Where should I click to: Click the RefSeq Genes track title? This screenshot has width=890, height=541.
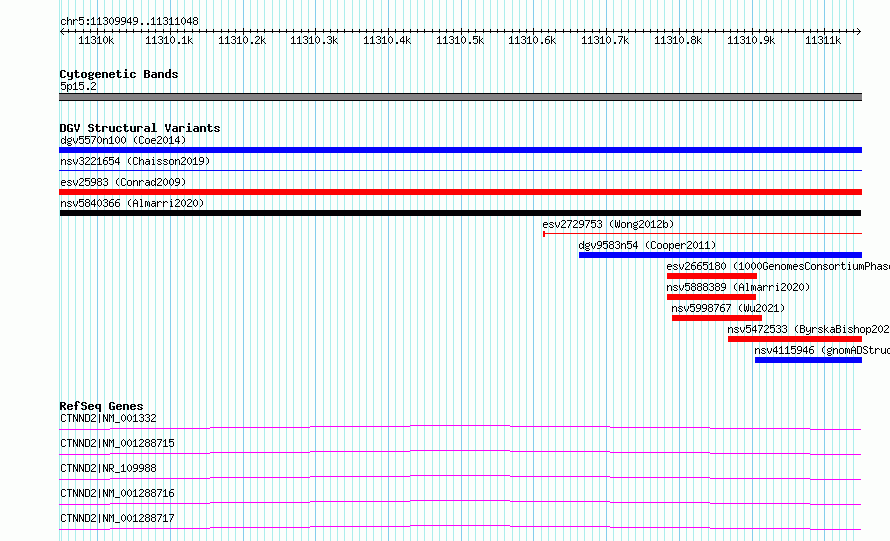102,406
